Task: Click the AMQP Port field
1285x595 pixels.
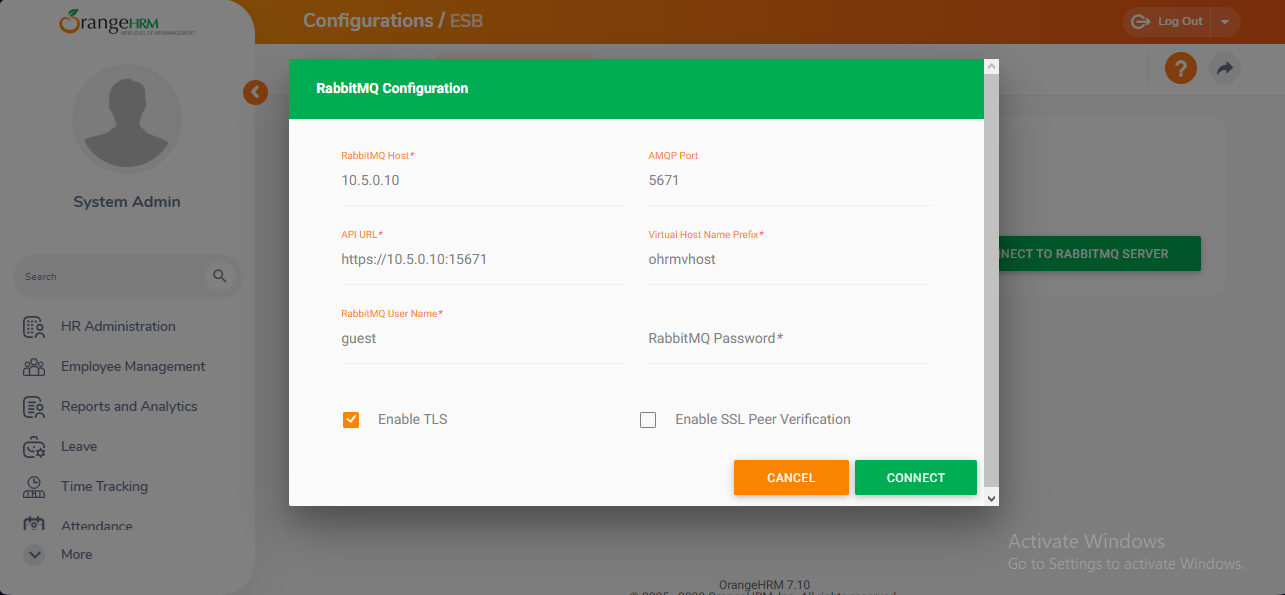Action: pyautogui.click(x=790, y=181)
